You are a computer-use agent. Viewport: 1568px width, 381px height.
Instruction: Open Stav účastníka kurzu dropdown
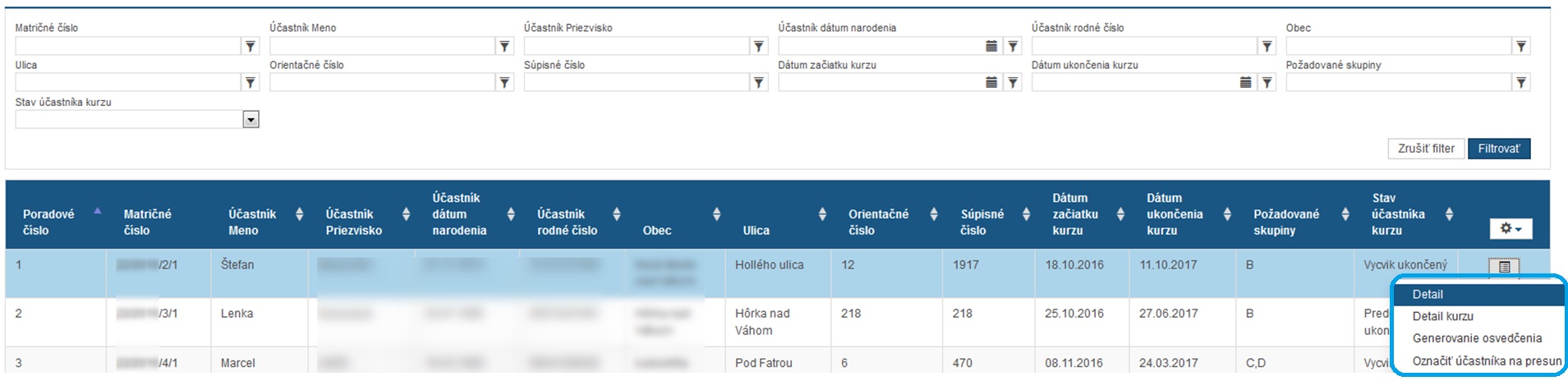click(x=251, y=120)
